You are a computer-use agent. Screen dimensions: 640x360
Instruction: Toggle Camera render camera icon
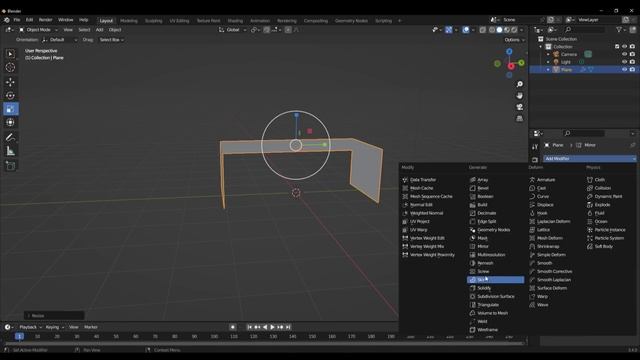632,54
